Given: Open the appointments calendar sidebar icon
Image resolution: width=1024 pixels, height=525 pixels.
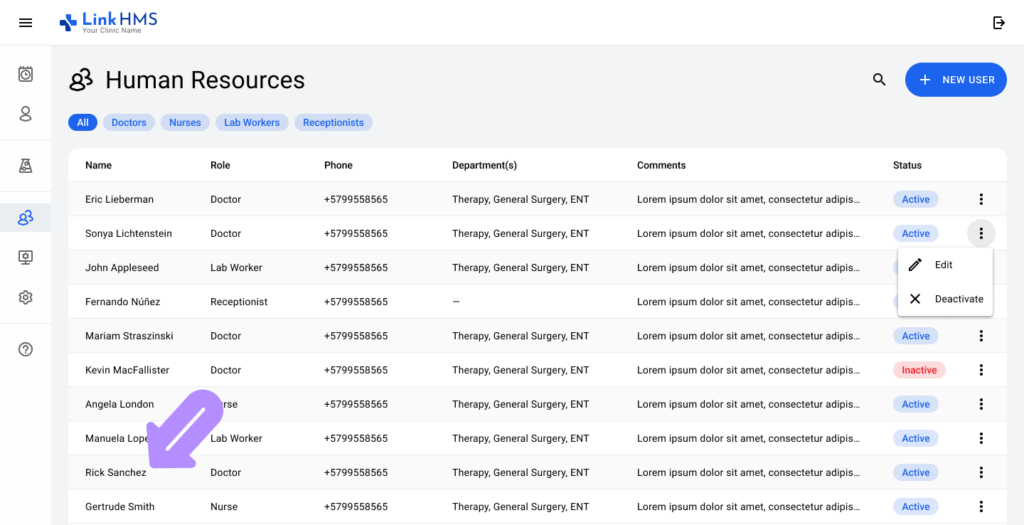Looking at the screenshot, I should 25,74.
